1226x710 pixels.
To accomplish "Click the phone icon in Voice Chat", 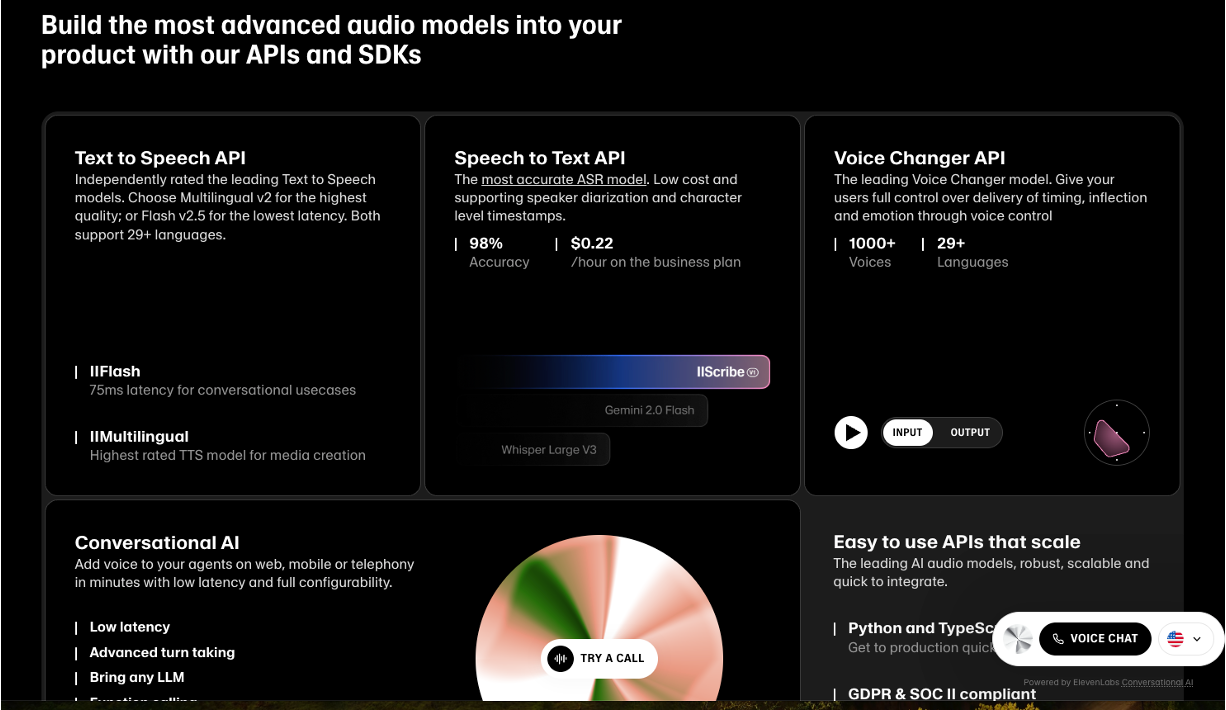I will 1058,639.
